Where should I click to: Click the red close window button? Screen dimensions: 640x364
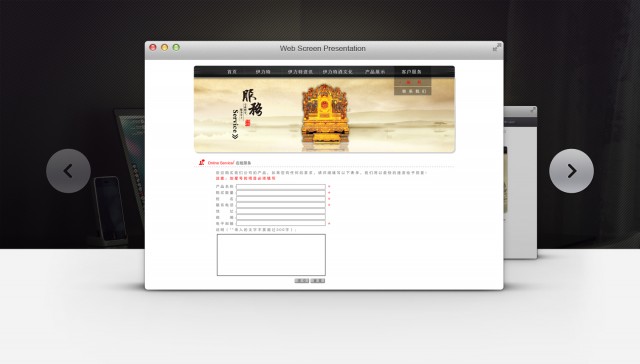[x=153, y=47]
